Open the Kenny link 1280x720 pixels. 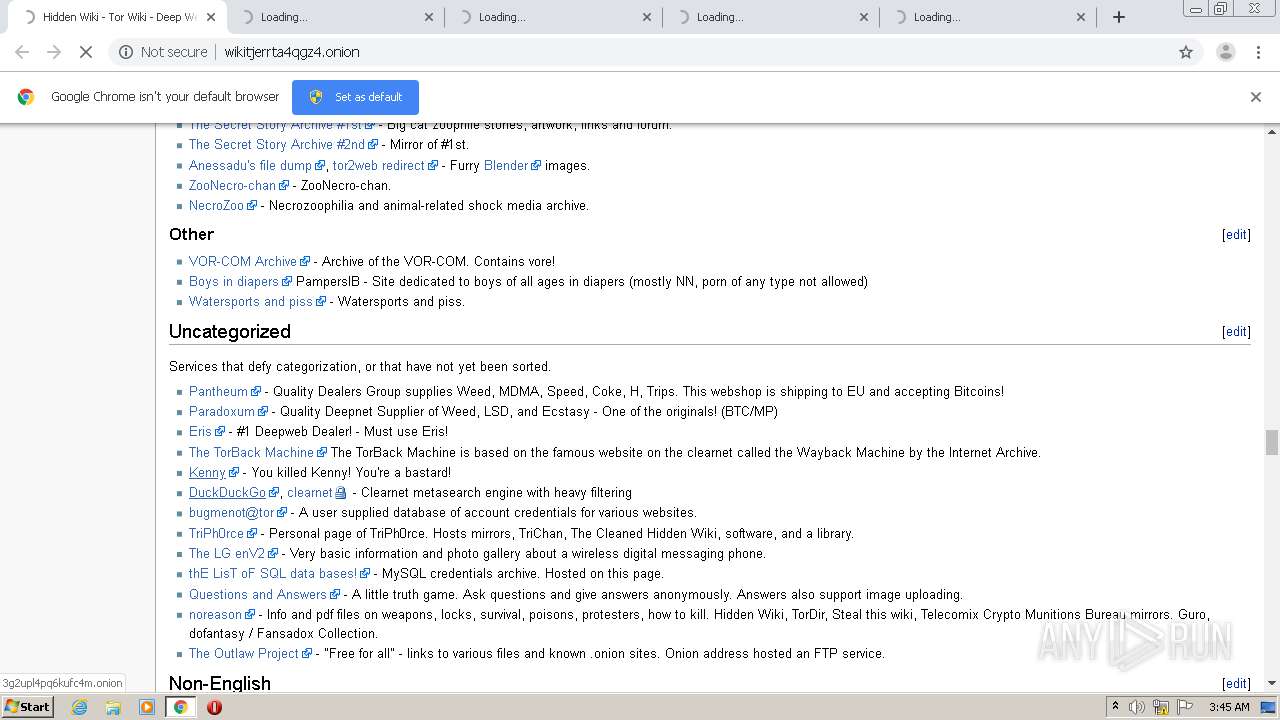coord(207,473)
